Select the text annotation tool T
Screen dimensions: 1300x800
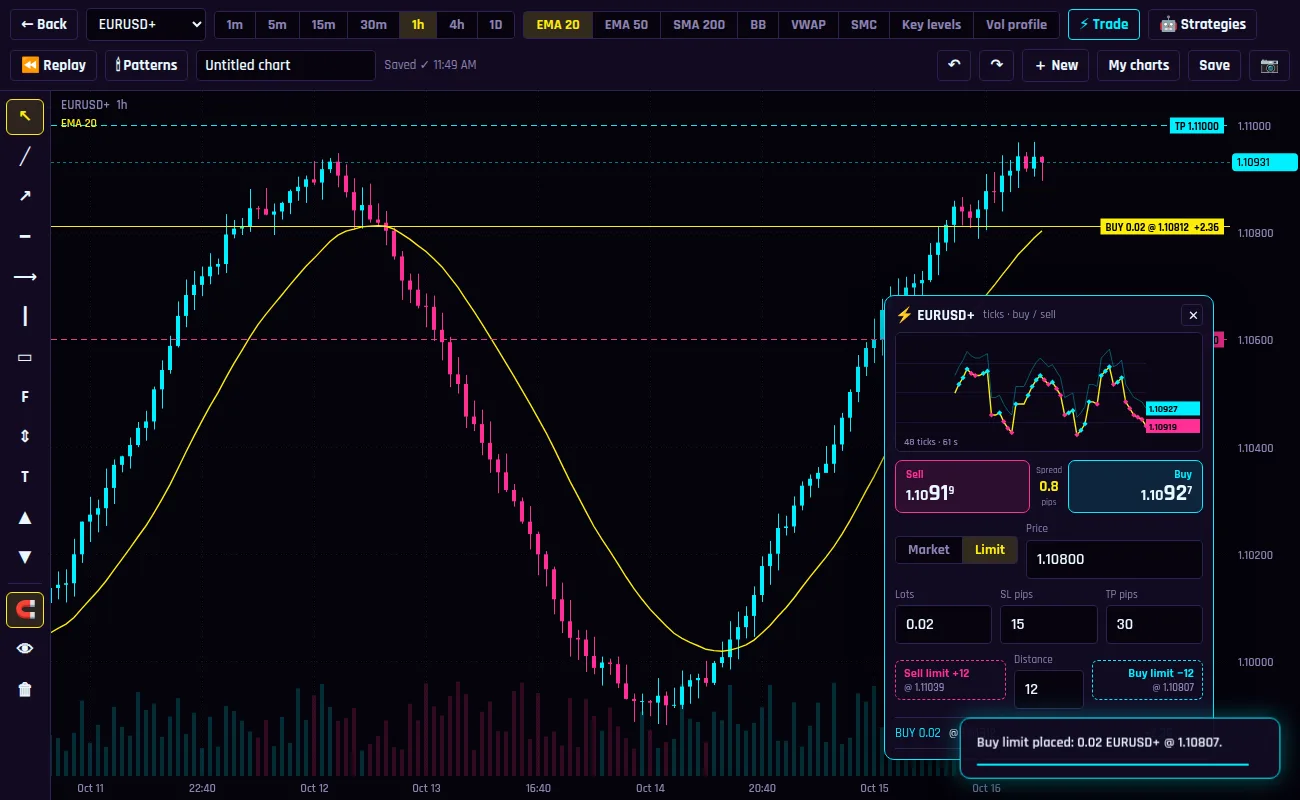pos(25,477)
